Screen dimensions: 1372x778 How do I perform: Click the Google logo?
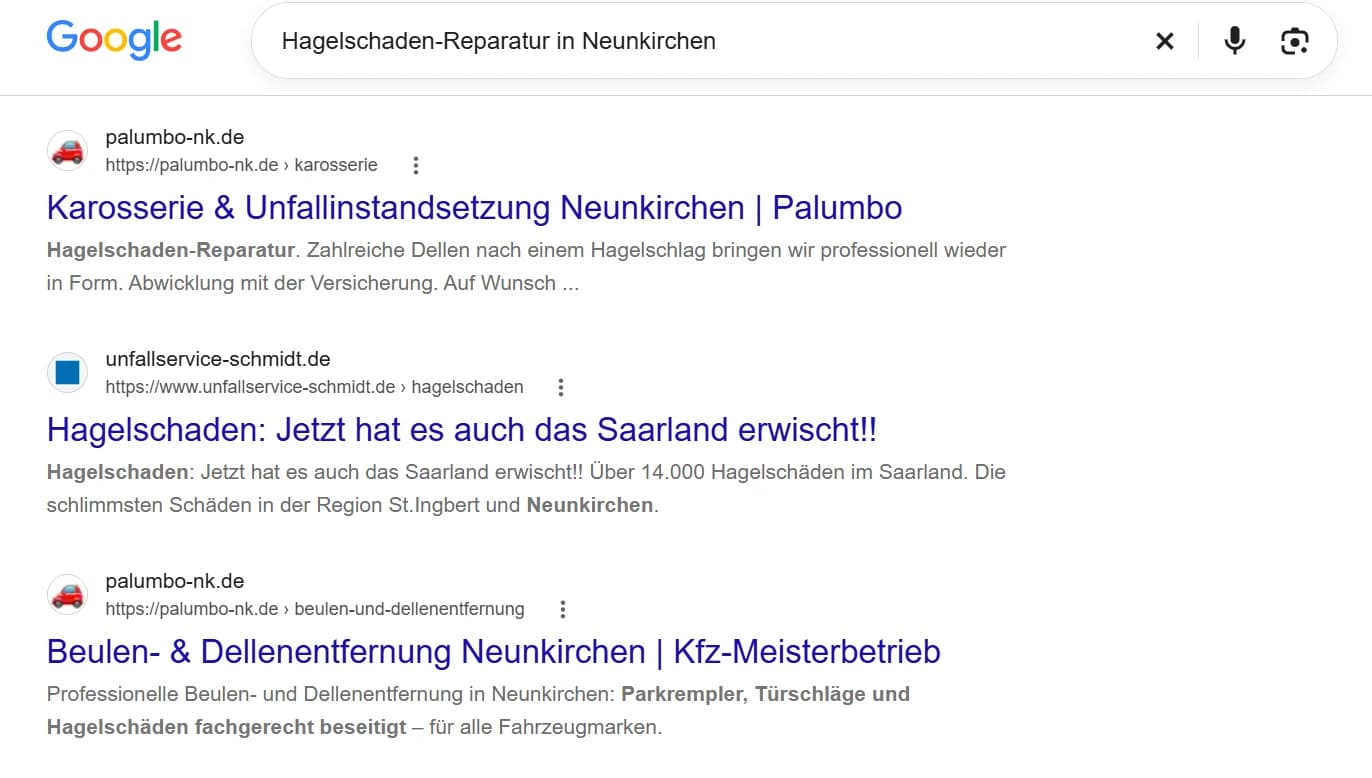[114, 40]
